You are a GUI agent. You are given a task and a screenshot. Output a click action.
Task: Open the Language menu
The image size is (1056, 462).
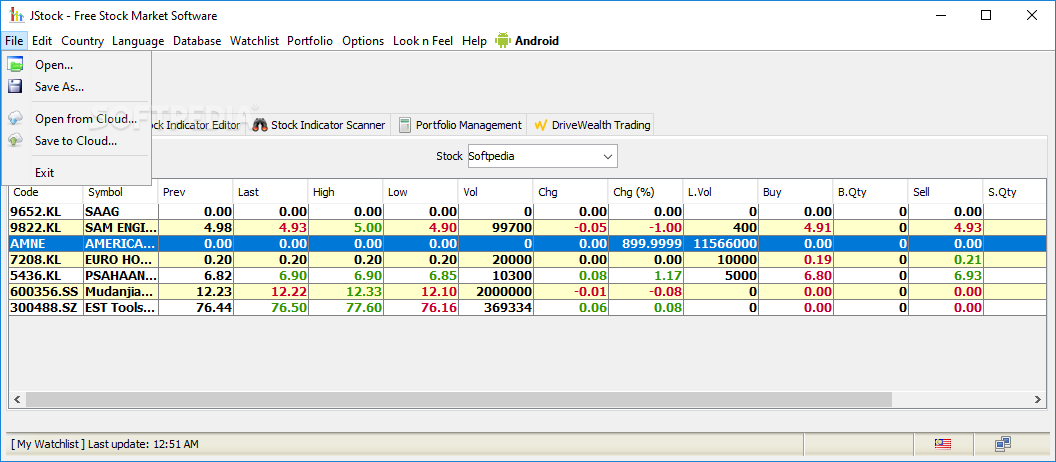coord(138,40)
